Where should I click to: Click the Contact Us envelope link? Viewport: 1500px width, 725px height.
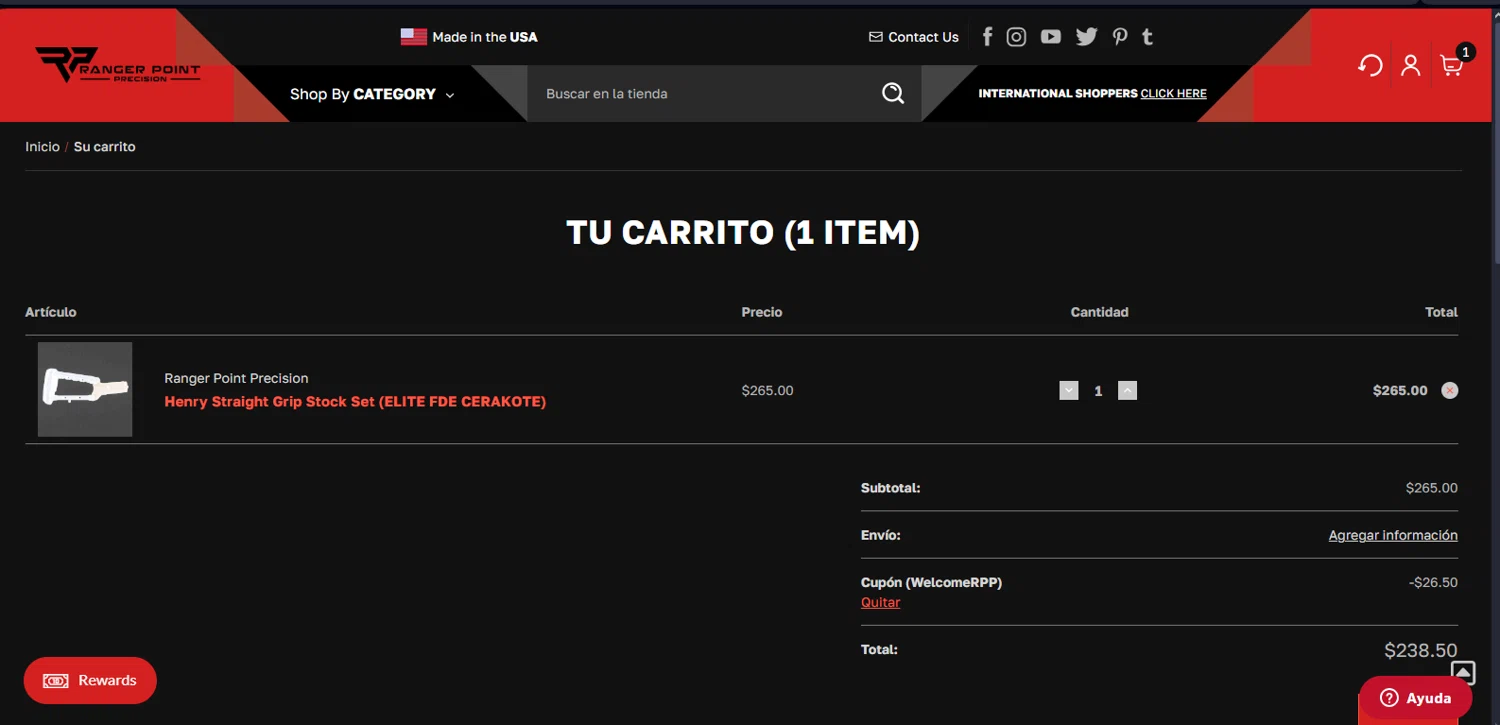[x=914, y=37]
